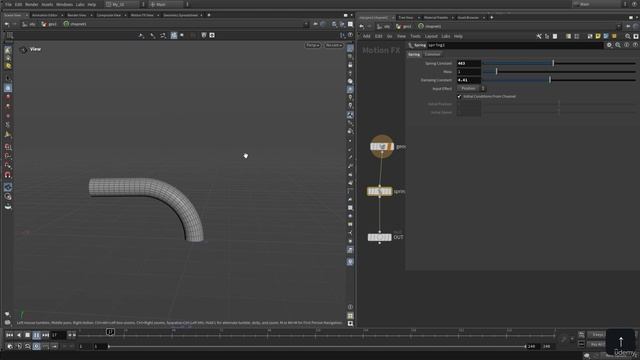Viewport: 640px width, 360px height.
Task: Open the Labs menu in main menu bar
Action: point(80,4)
